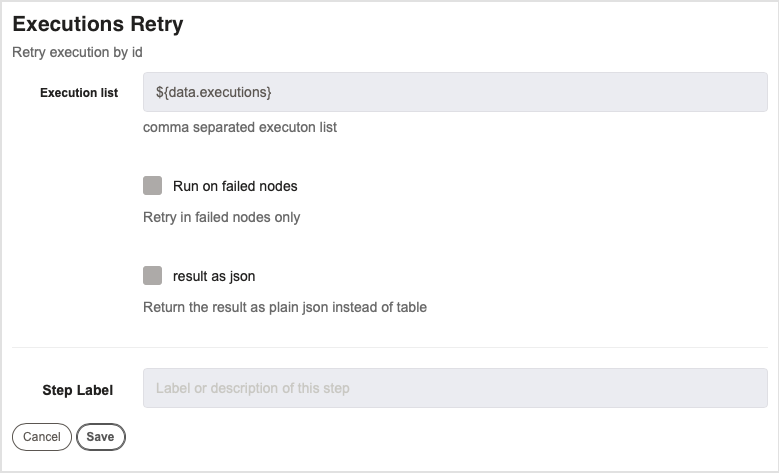Click the 'Retry in failed nodes only' description

pos(222,217)
